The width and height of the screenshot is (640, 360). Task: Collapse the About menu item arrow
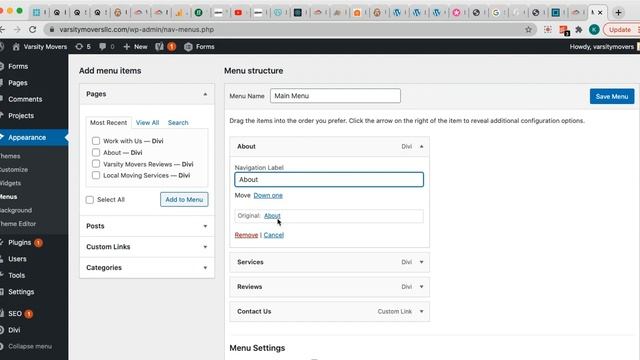[422, 146]
